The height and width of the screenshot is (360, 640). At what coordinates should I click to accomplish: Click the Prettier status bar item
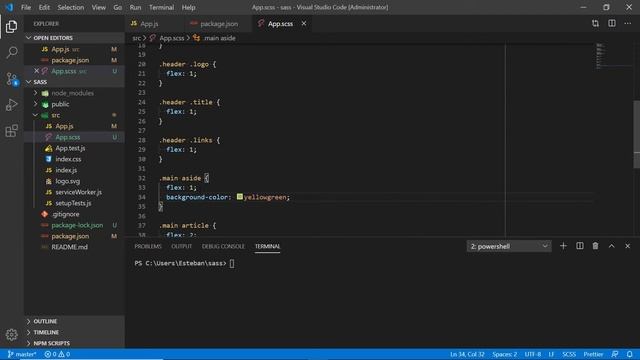click(x=593, y=354)
